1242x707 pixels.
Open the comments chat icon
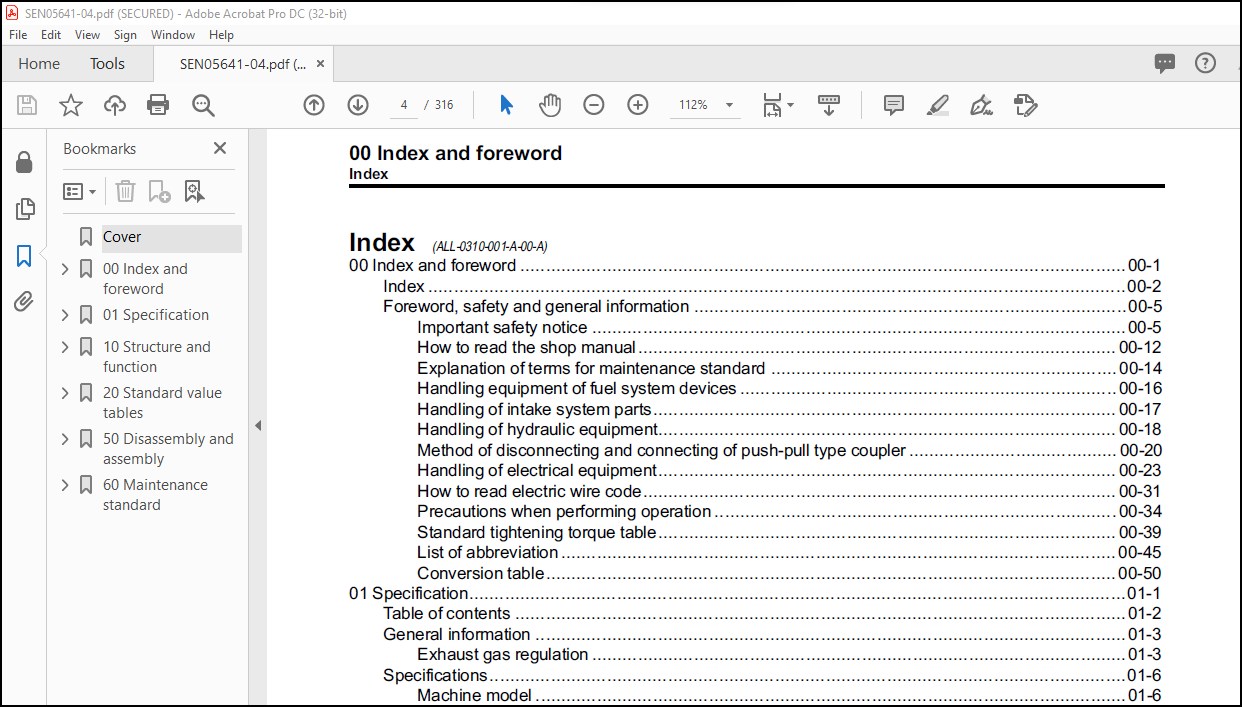(1165, 63)
